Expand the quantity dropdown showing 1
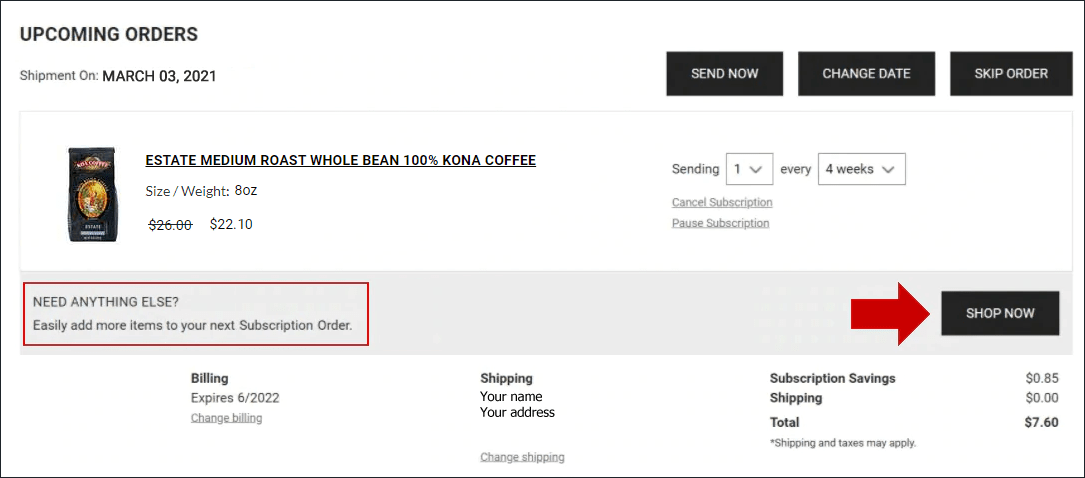Viewport: 1085px width, 478px height. click(749, 169)
